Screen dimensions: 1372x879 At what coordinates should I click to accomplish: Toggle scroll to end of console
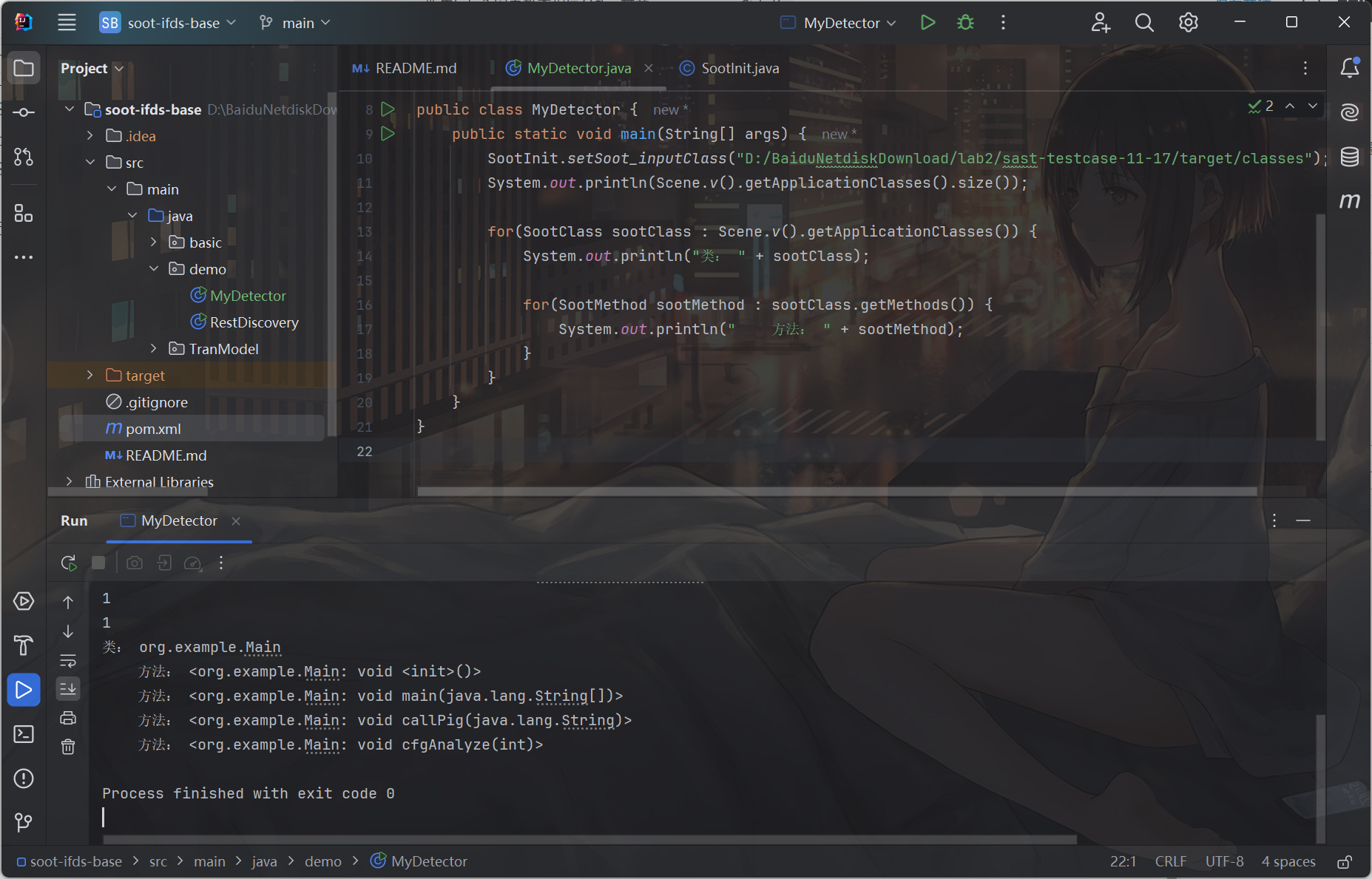pos(68,688)
